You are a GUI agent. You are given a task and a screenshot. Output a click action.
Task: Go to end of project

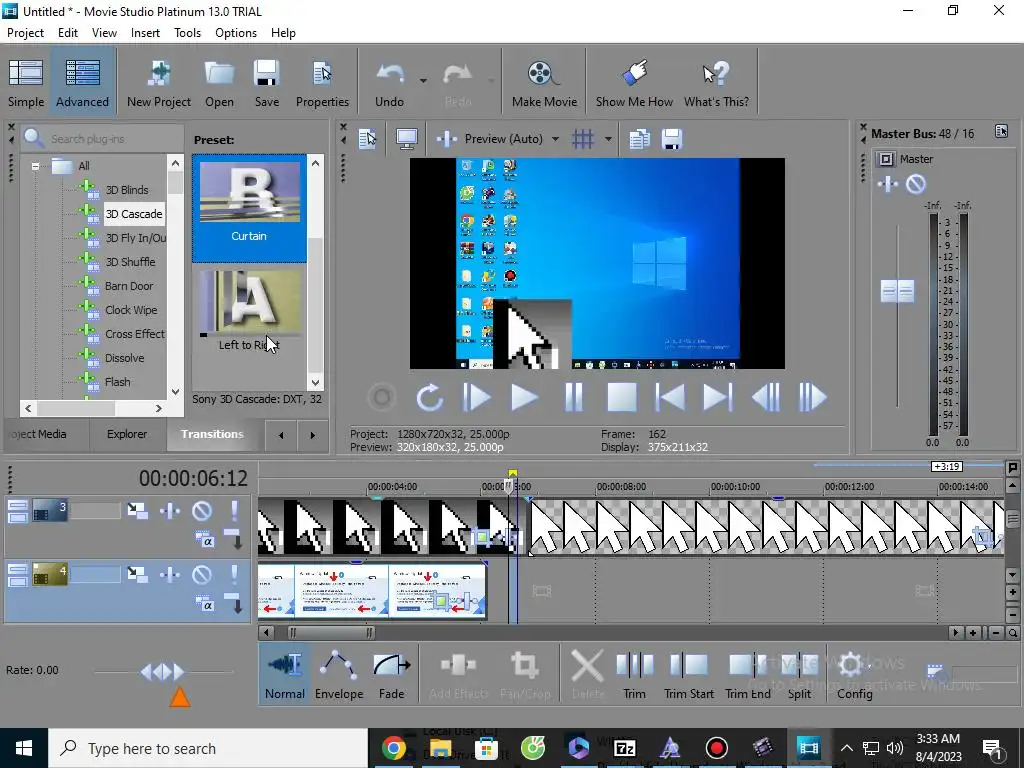(x=717, y=397)
